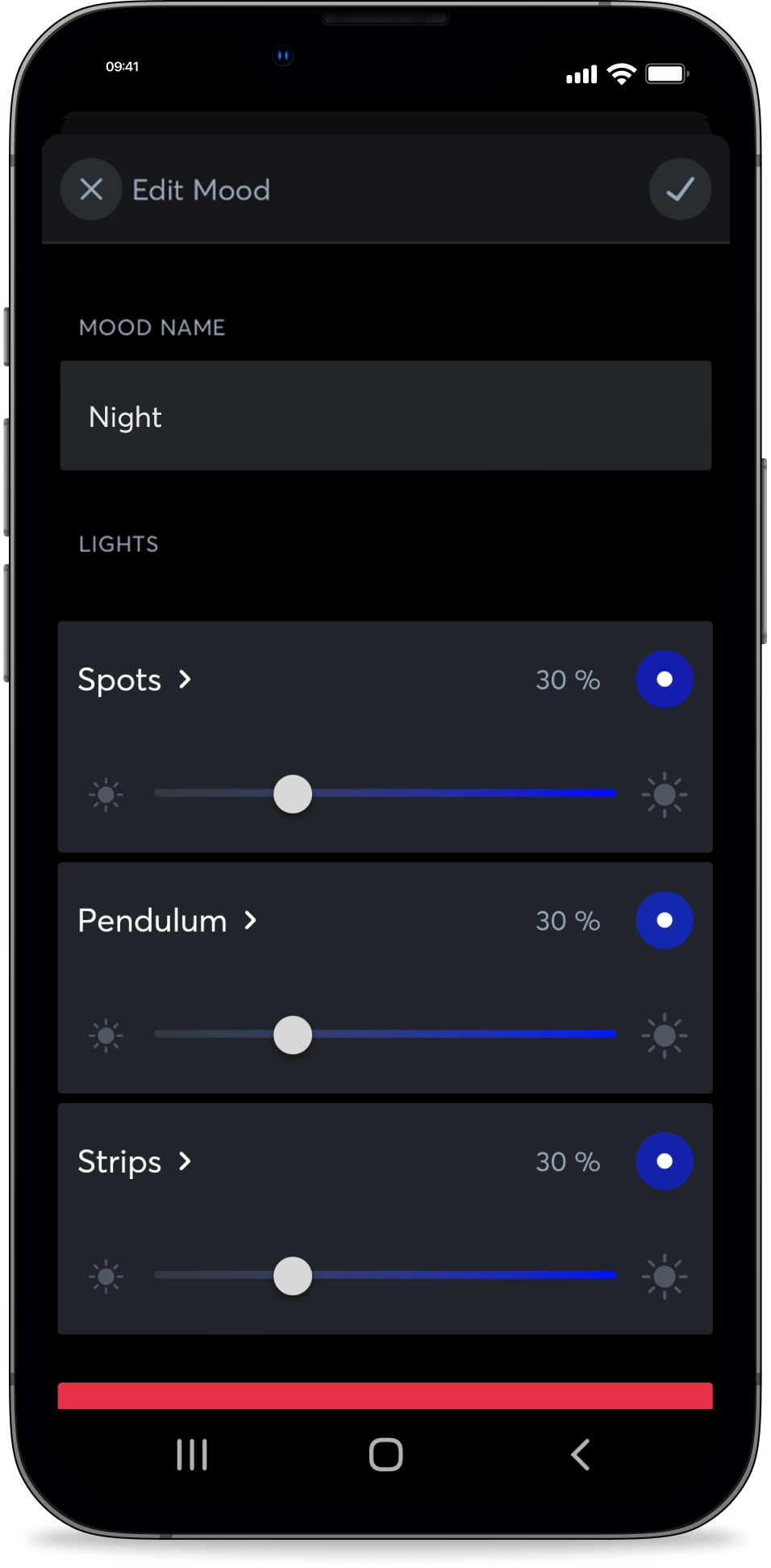The image size is (771, 1568).
Task: Tap the bright sun icon for Strips
Action: pos(665,1276)
